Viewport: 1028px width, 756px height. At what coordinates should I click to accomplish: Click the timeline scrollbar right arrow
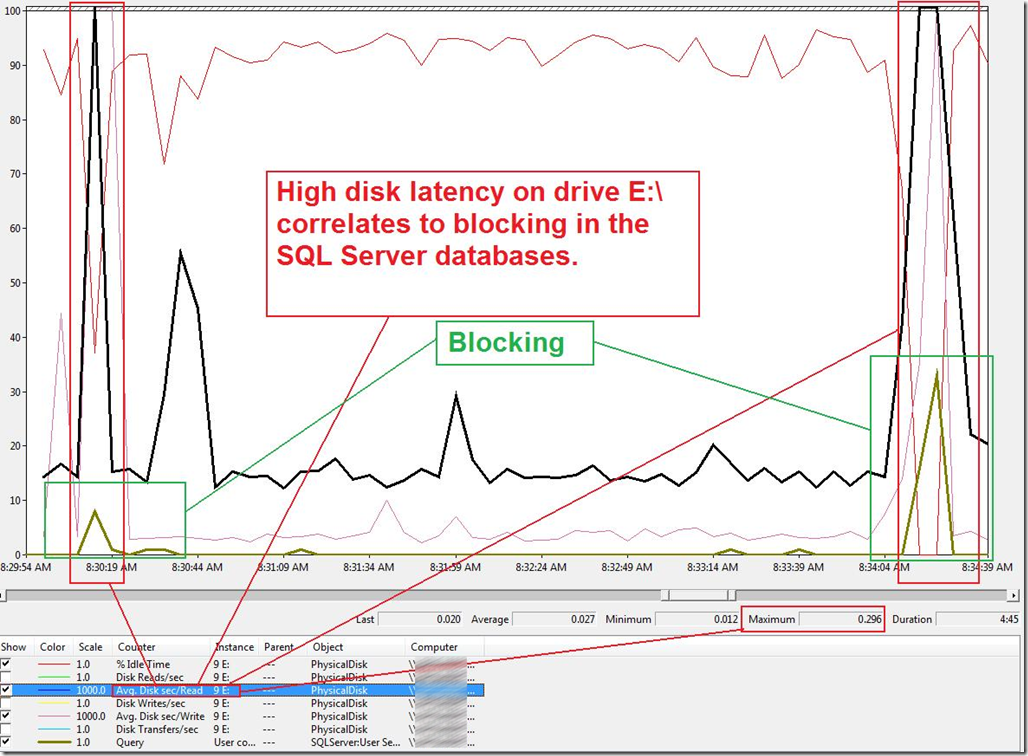click(x=1016, y=595)
